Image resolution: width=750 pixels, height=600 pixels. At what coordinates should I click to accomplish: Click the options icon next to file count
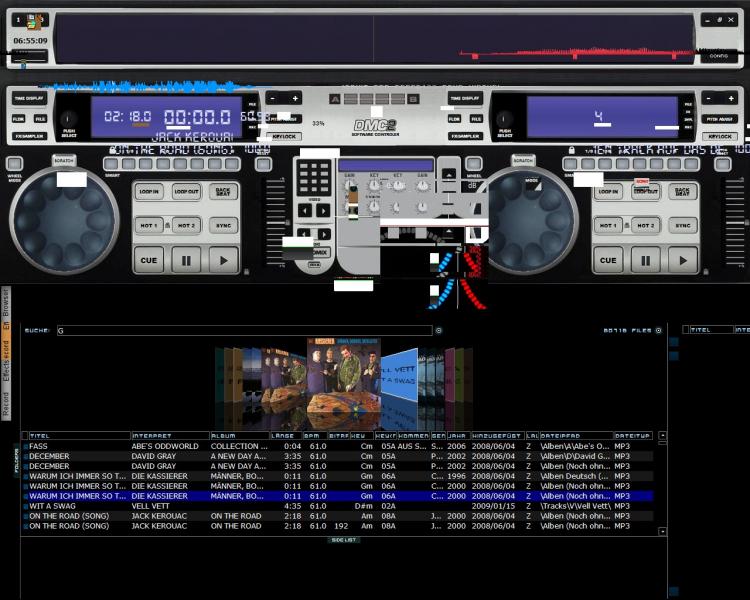[659, 330]
